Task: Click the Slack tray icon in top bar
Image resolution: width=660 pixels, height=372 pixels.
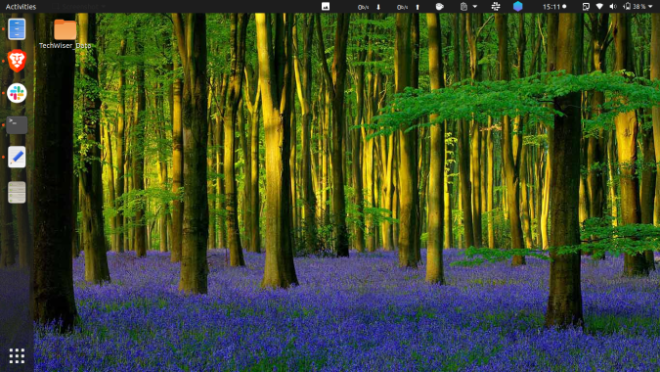Action: pyautogui.click(x=495, y=6)
